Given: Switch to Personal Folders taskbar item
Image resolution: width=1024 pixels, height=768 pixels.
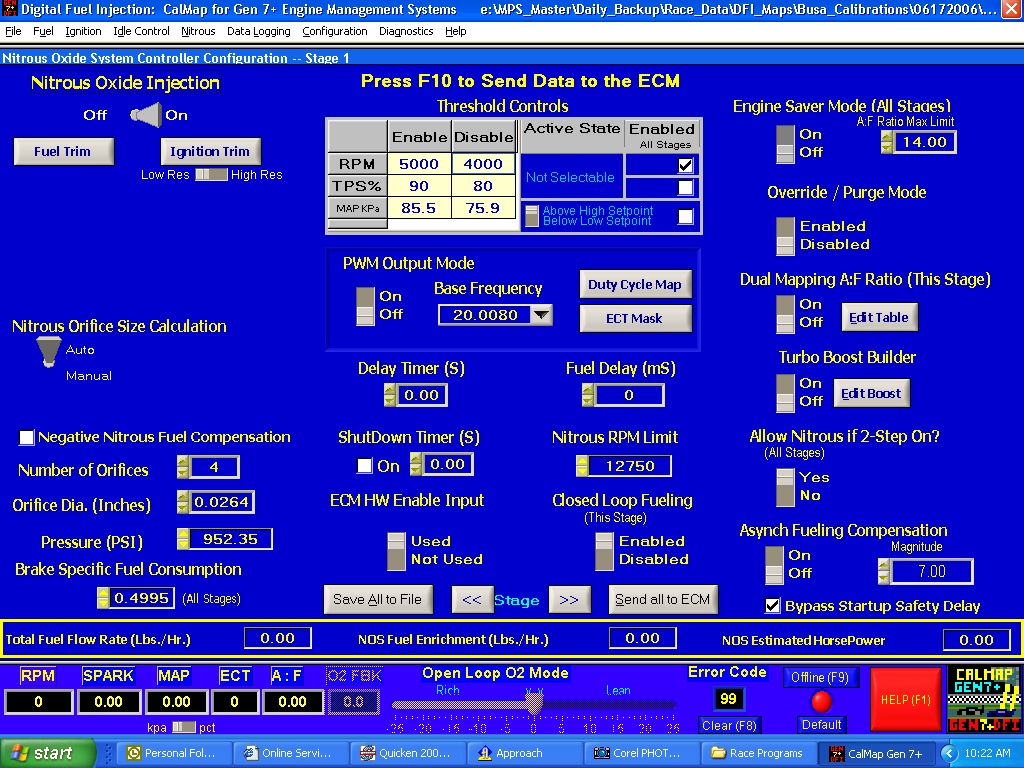Looking at the screenshot, I should click(x=174, y=753).
